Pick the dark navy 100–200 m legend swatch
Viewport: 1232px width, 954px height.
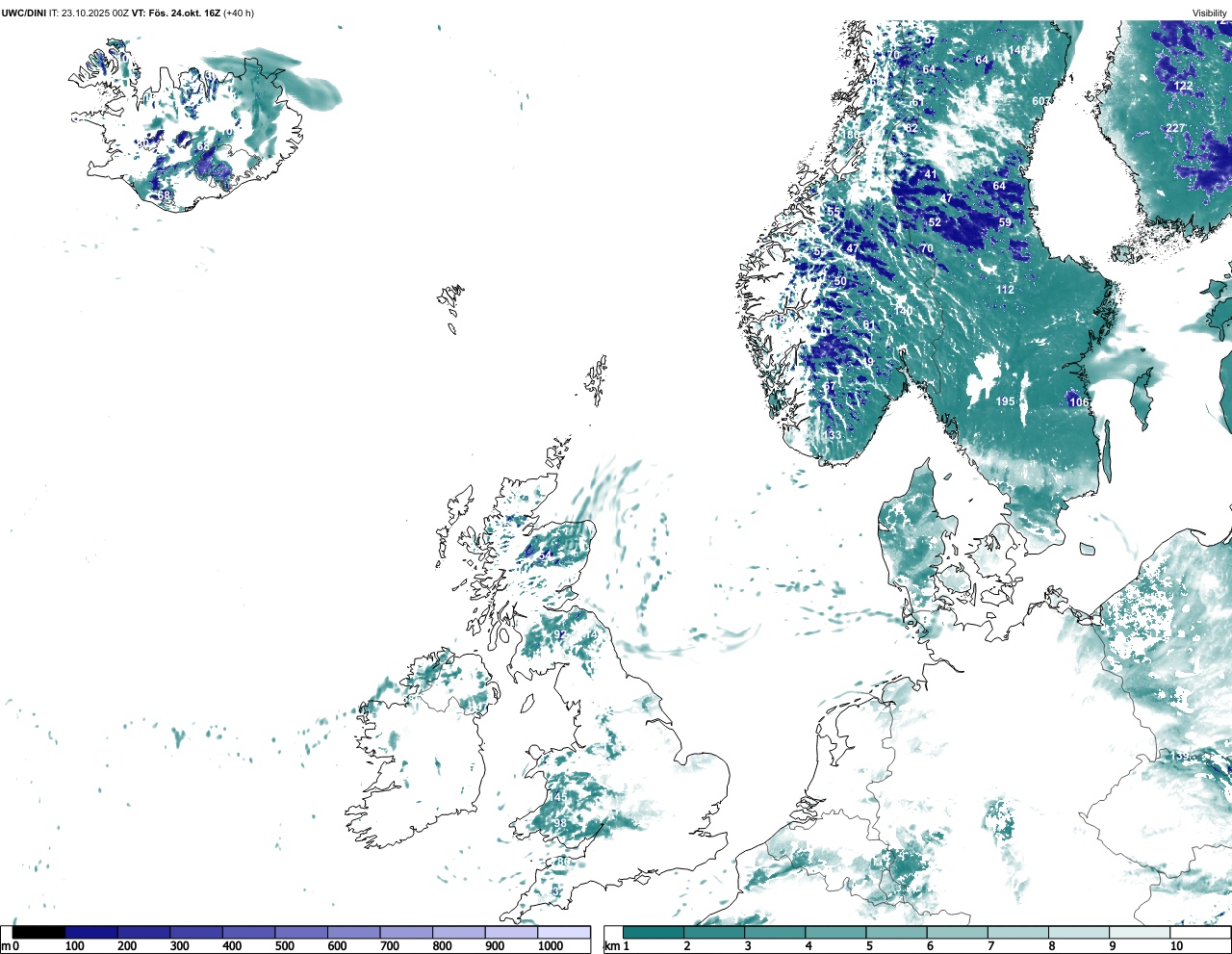tap(91, 932)
